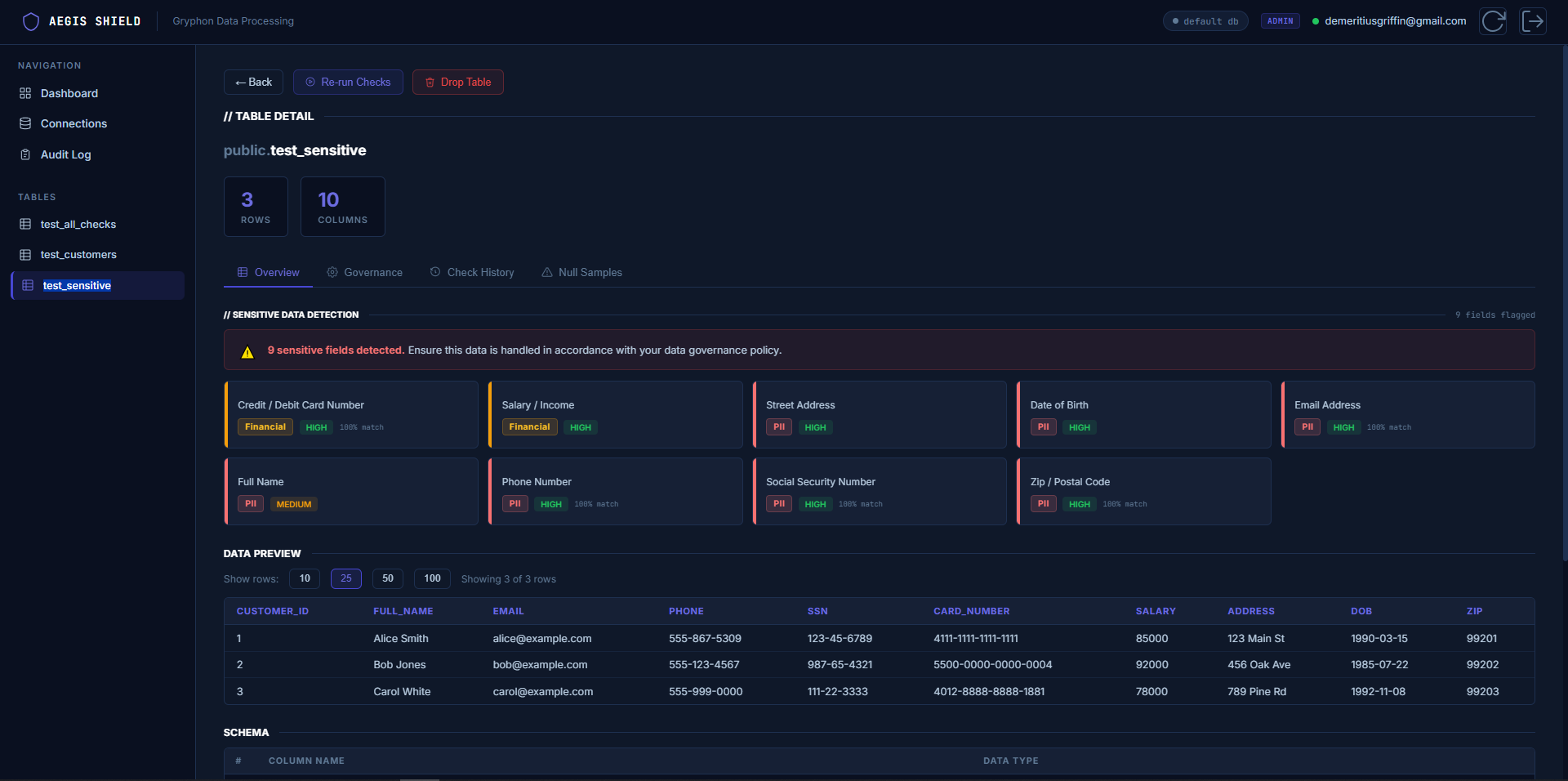Show 100 rows in data preview
The height and width of the screenshot is (781, 1568).
(x=432, y=578)
